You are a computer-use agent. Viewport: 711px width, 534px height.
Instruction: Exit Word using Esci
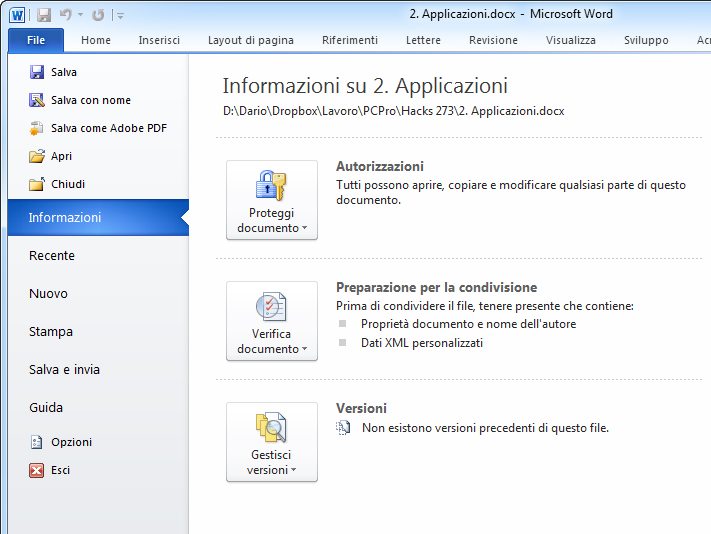point(60,470)
